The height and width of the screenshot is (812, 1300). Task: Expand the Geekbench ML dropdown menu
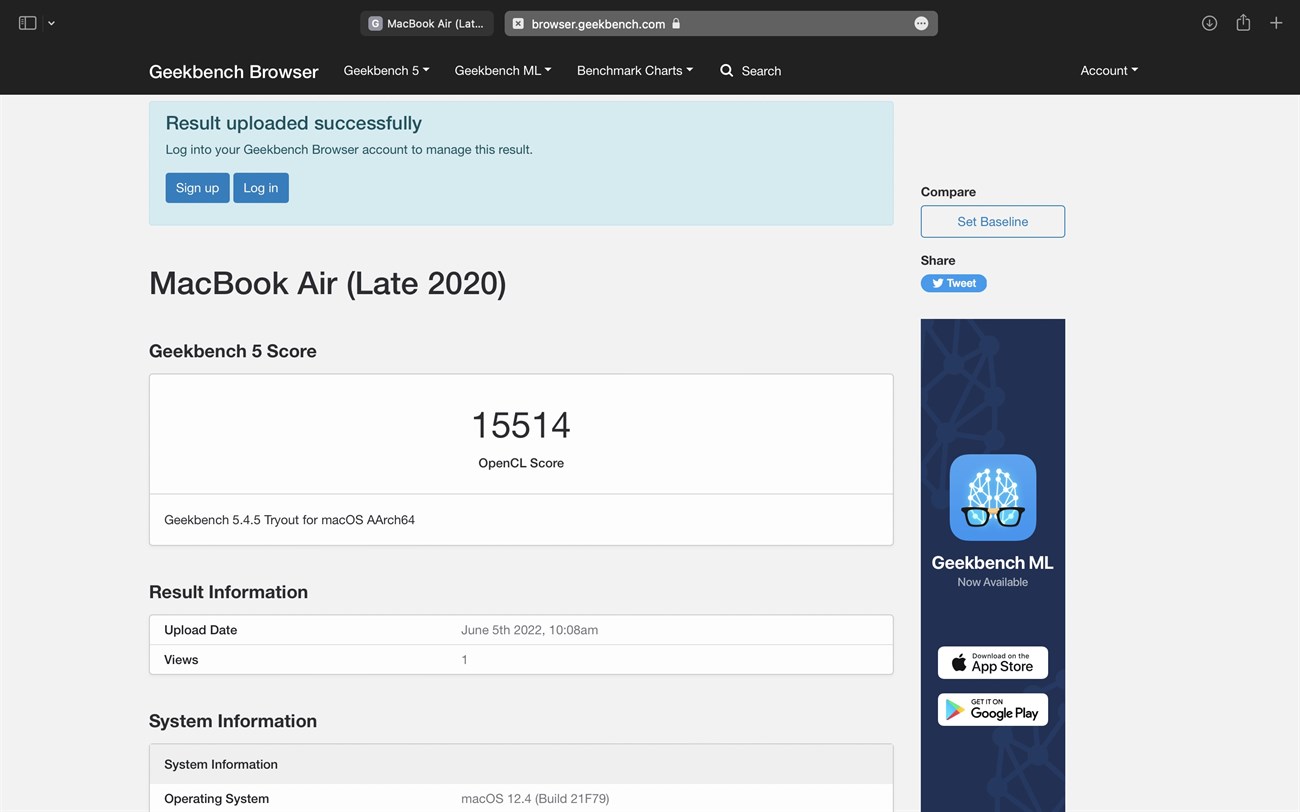click(503, 70)
